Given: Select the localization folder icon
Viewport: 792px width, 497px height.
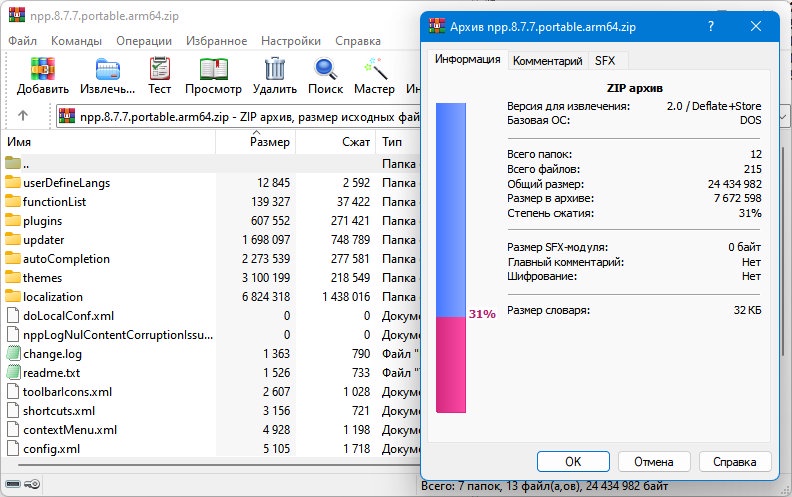Looking at the screenshot, I should [x=13, y=296].
